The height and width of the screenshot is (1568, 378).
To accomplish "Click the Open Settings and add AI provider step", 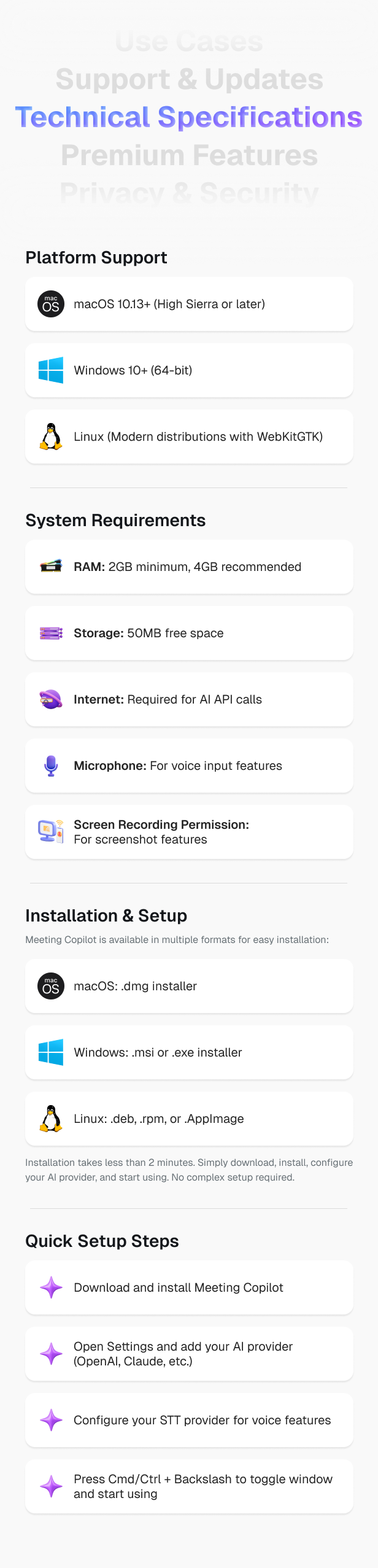I will tap(189, 1354).
